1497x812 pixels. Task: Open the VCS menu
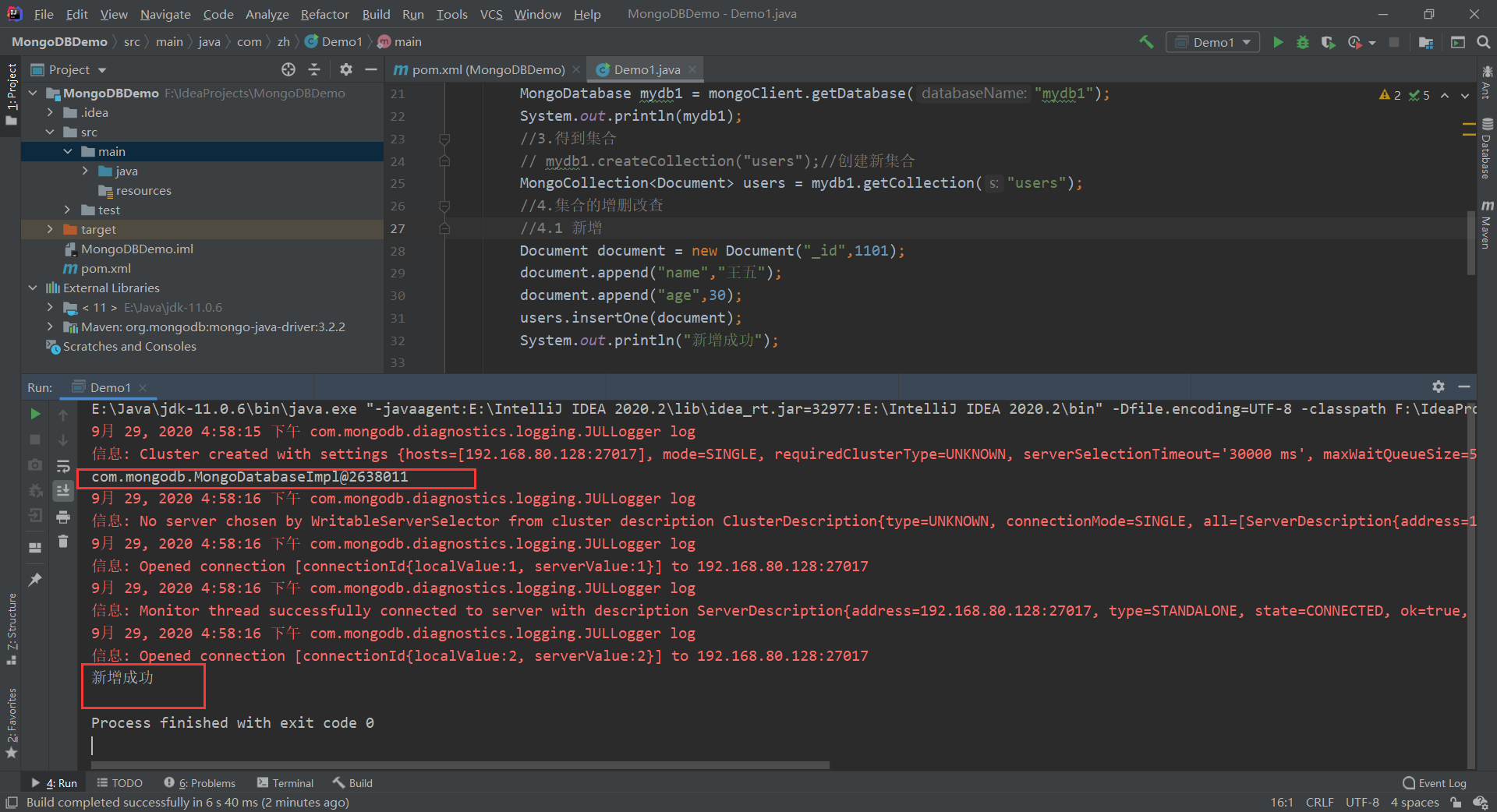point(491,14)
